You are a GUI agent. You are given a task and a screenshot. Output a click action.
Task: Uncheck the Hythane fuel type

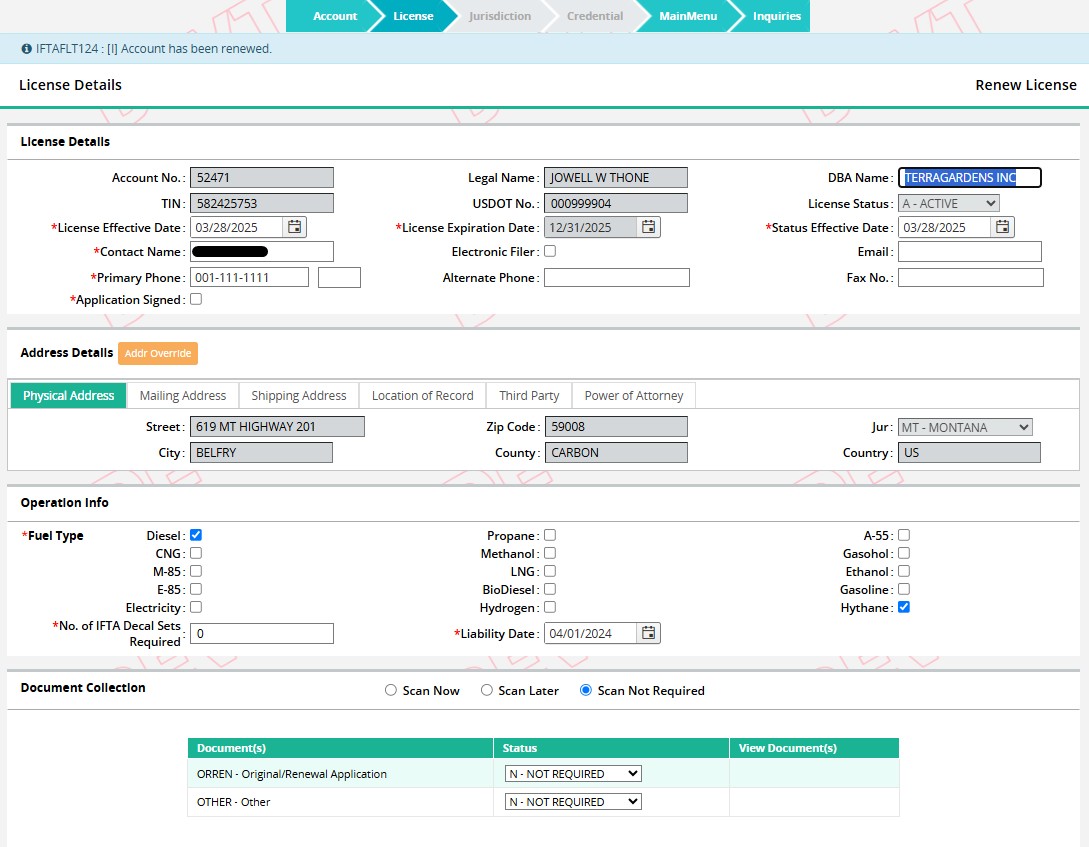(x=904, y=607)
